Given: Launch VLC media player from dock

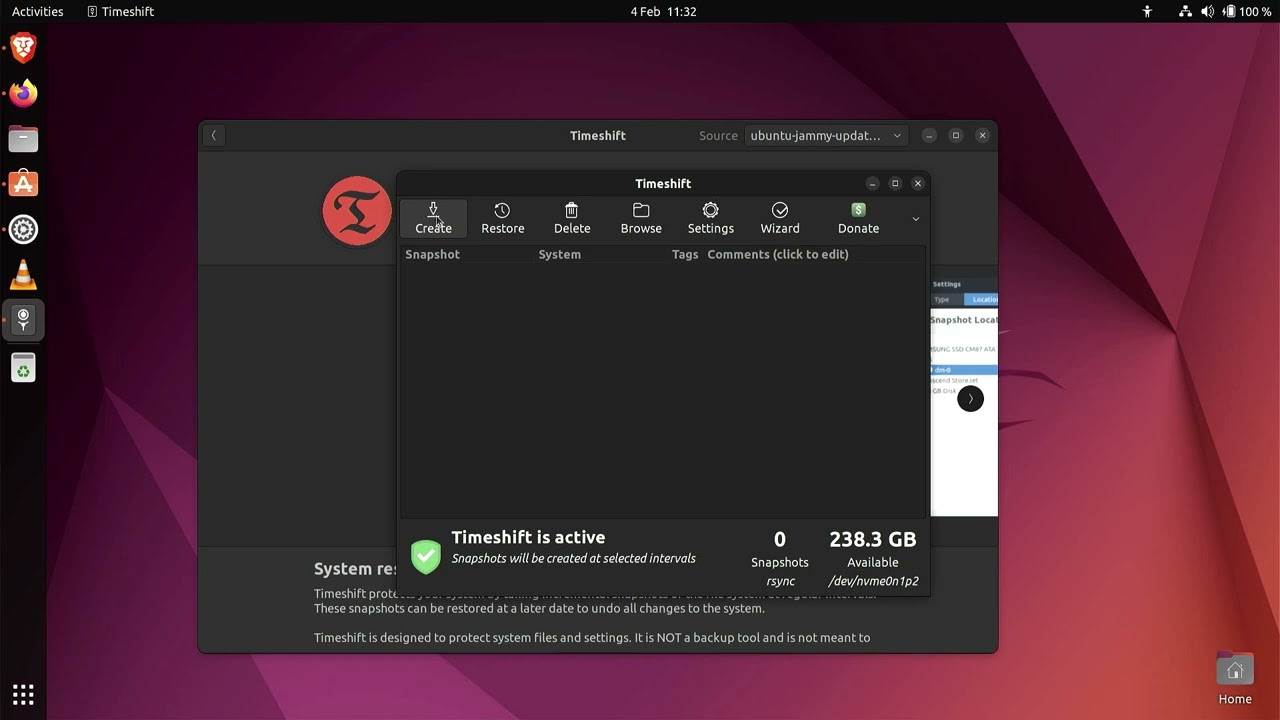Looking at the screenshot, I should (23, 275).
